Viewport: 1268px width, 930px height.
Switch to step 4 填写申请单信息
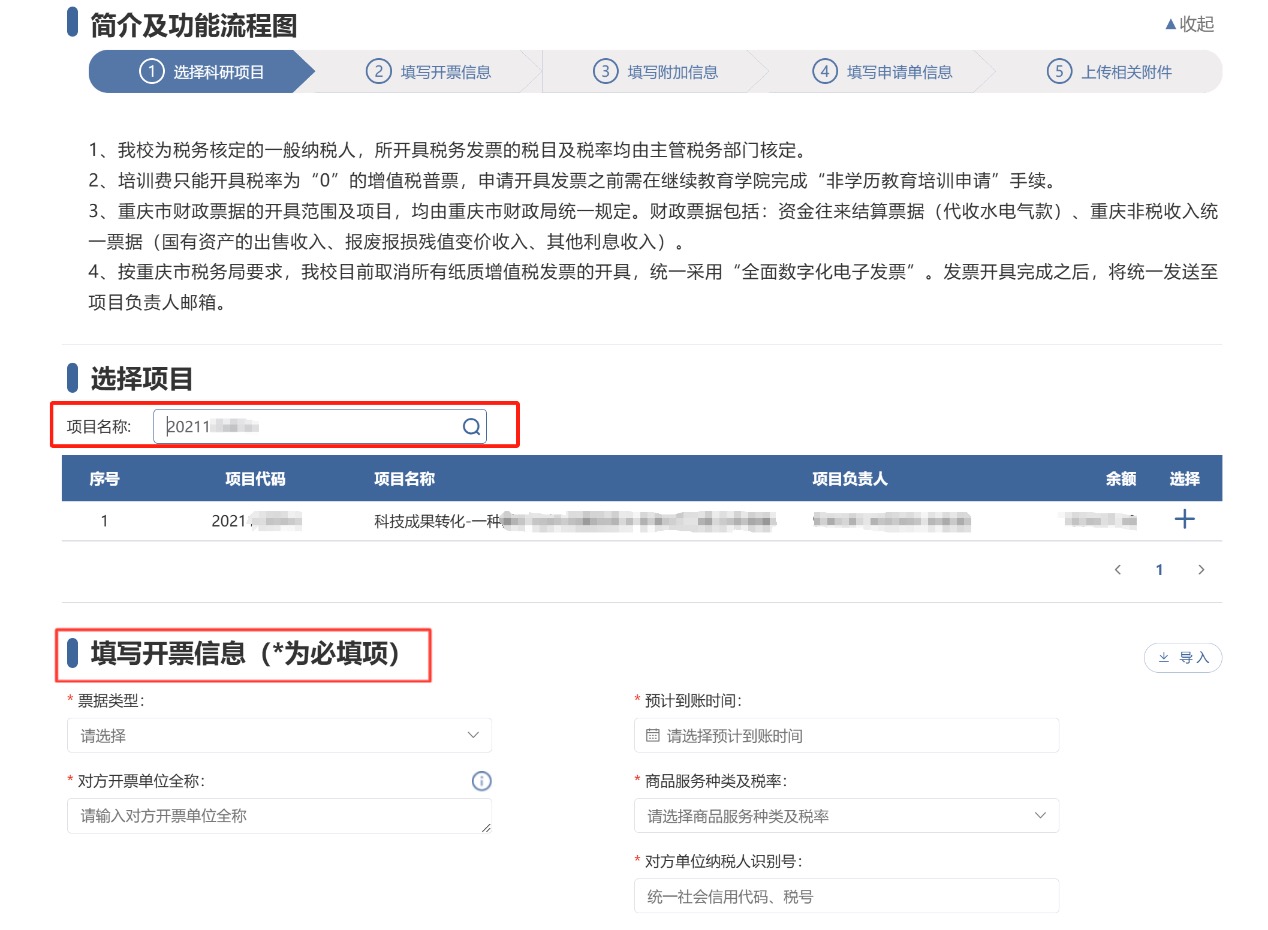[x=883, y=72]
